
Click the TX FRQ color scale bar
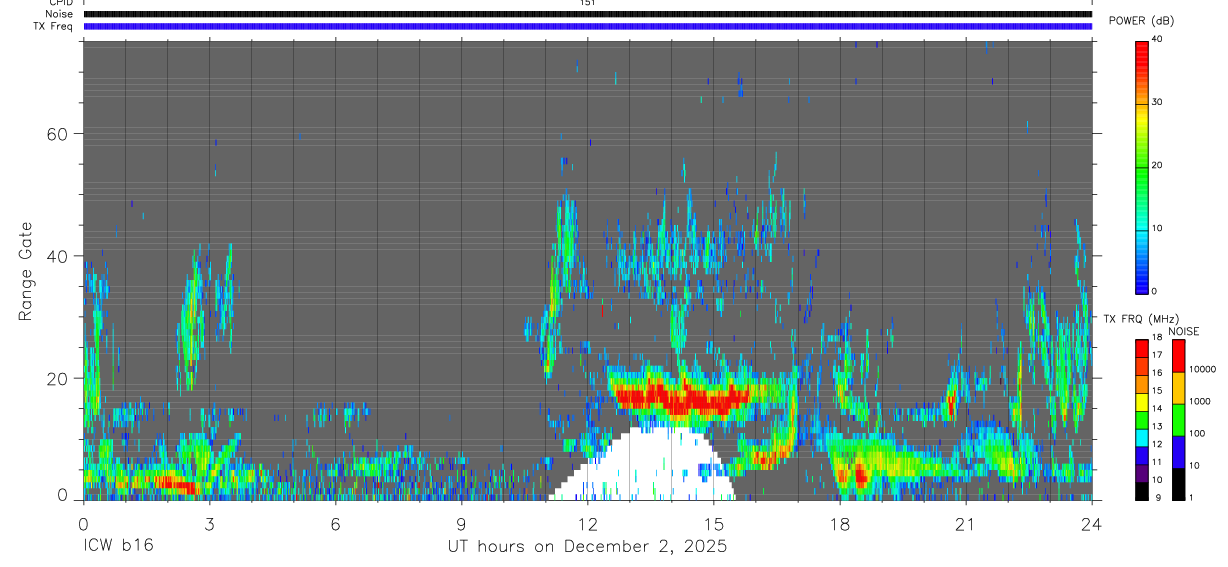click(x=1142, y=420)
